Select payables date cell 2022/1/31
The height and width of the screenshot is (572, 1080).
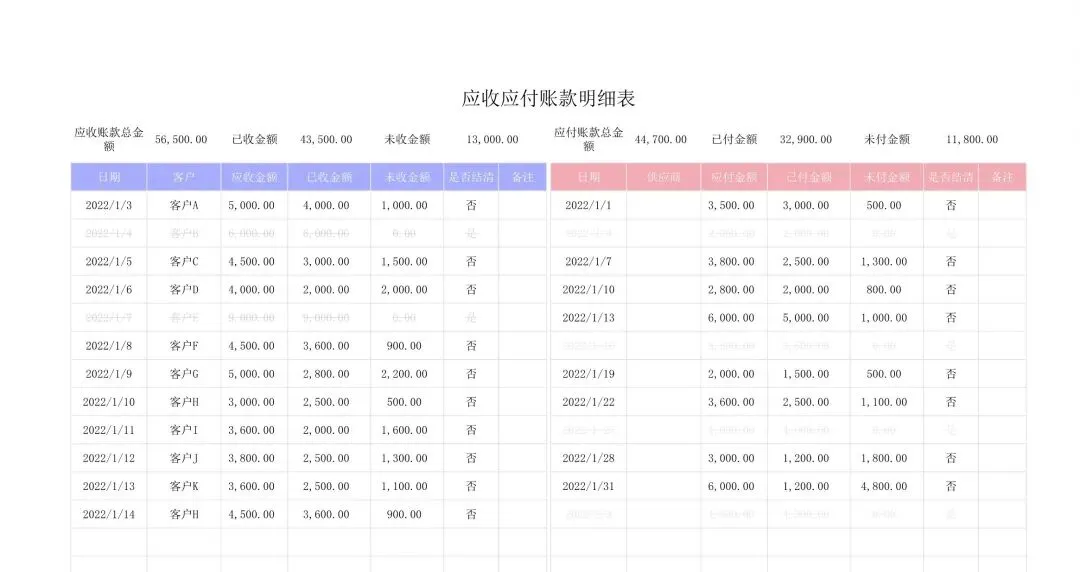tap(588, 487)
